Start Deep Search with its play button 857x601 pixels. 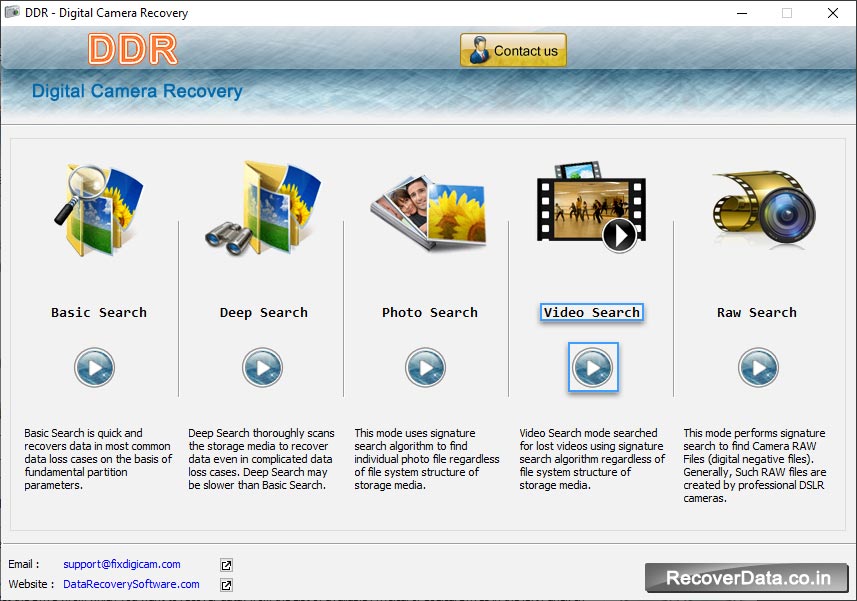click(x=262, y=367)
